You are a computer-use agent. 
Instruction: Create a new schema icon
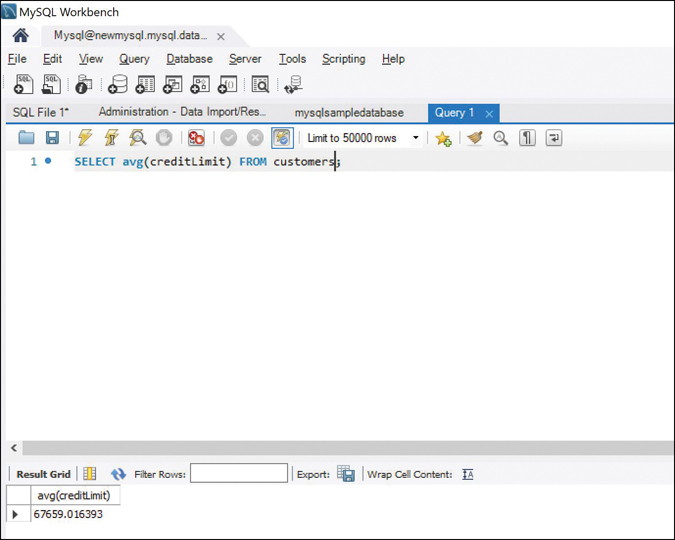pyautogui.click(x=118, y=84)
